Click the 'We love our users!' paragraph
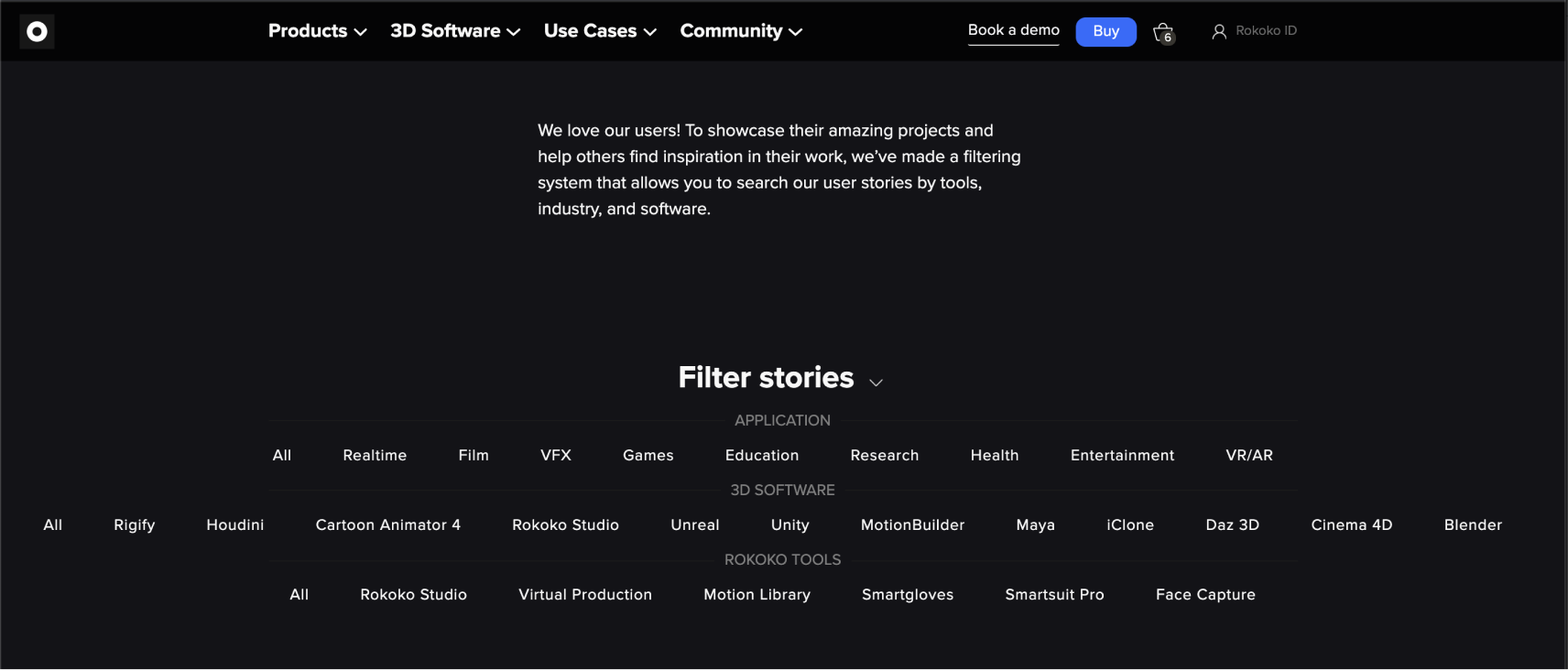The height and width of the screenshot is (670, 1568). click(x=779, y=170)
